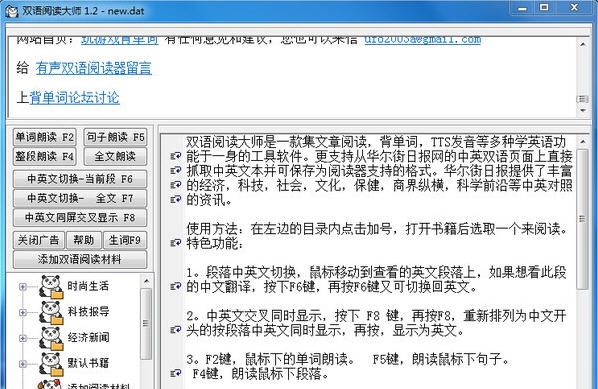
Task: Select the 经济新闻 category label
Action: click(88, 337)
